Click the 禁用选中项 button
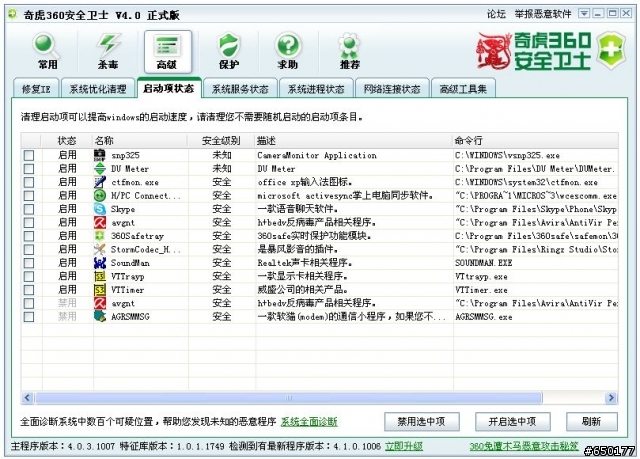This screenshot has width=640, height=459. [422, 421]
